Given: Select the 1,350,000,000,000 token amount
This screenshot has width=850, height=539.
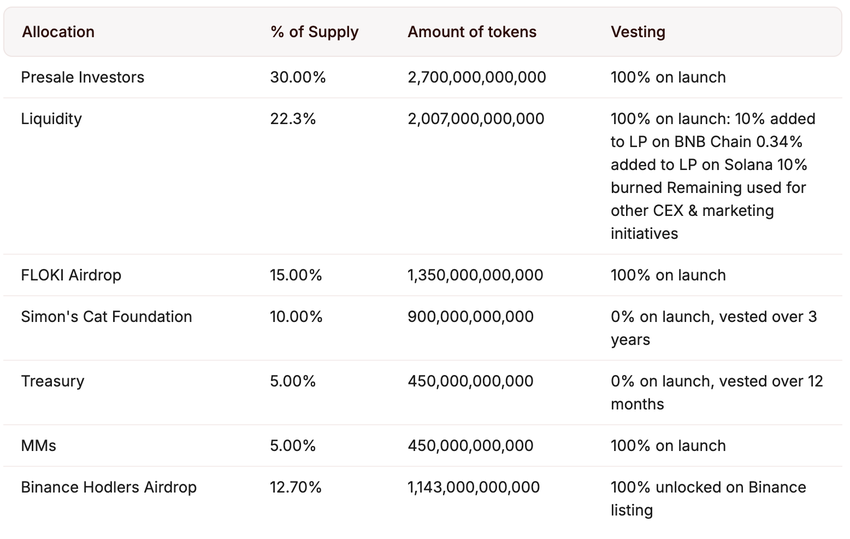Looking at the screenshot, I should click(x=476, y=275).
